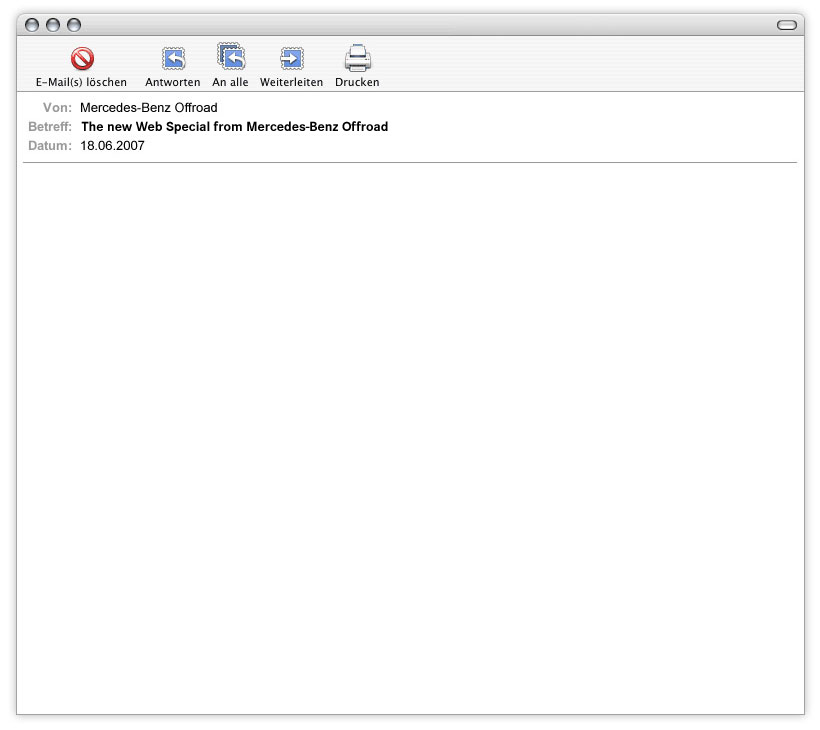
Task: Toggle toolbar using the pill button at top right
Action: (787, 25)
